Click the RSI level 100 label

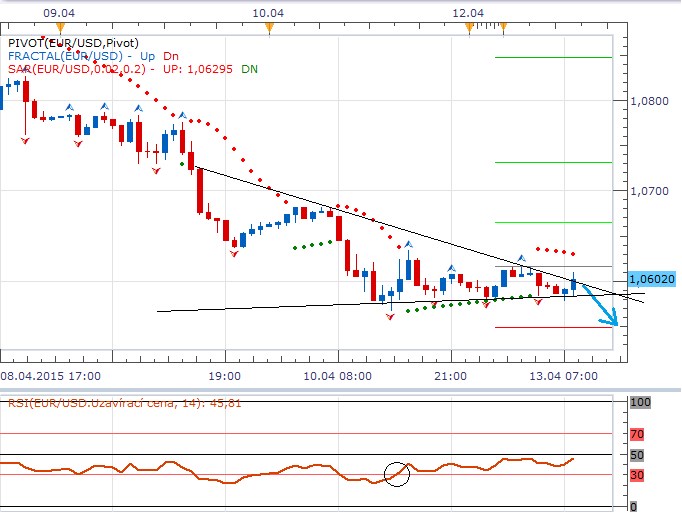tap(639, 402)
